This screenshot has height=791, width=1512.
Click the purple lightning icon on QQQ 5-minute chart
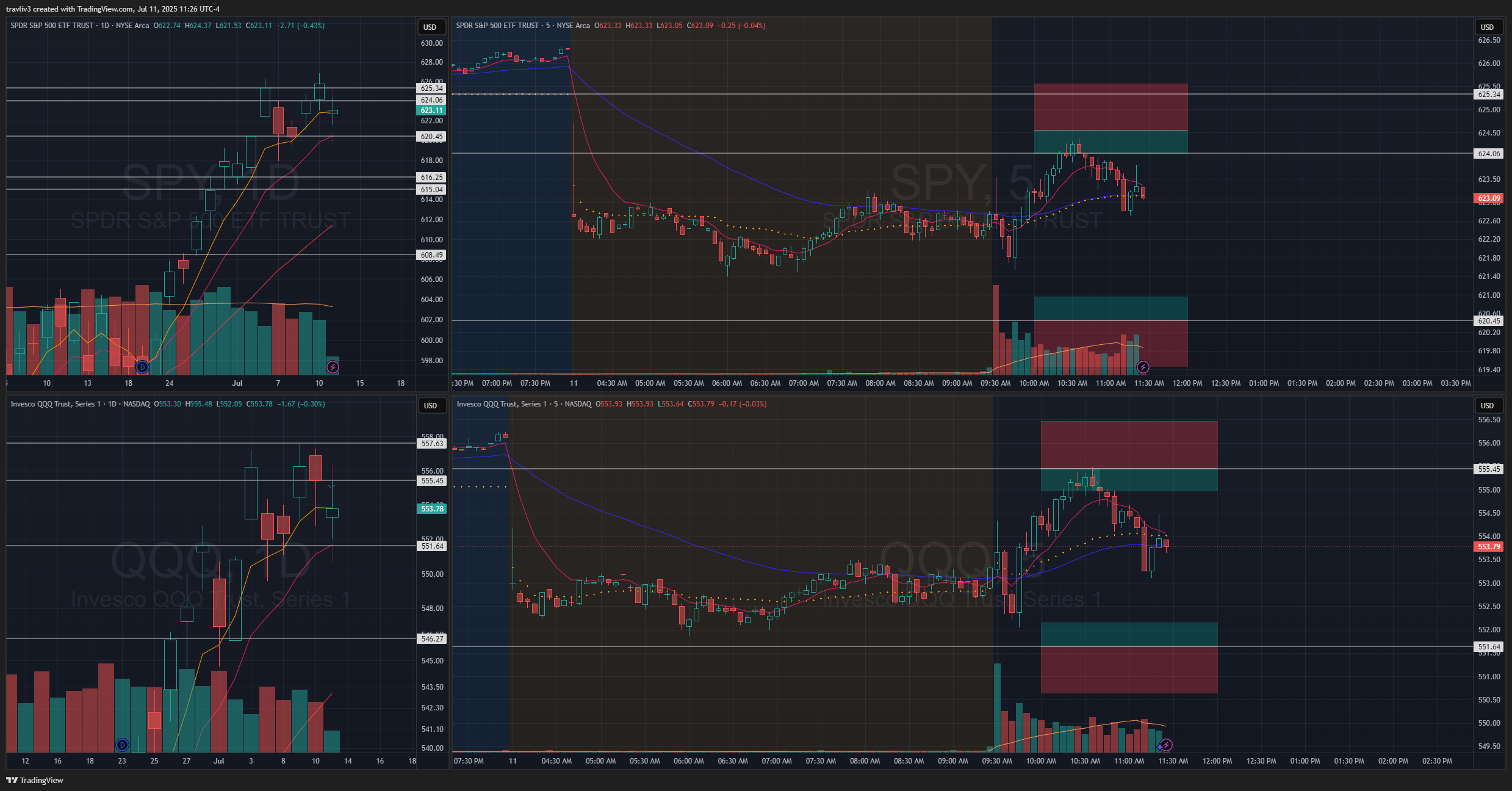pyautogui.click(x=1166, y=745)
